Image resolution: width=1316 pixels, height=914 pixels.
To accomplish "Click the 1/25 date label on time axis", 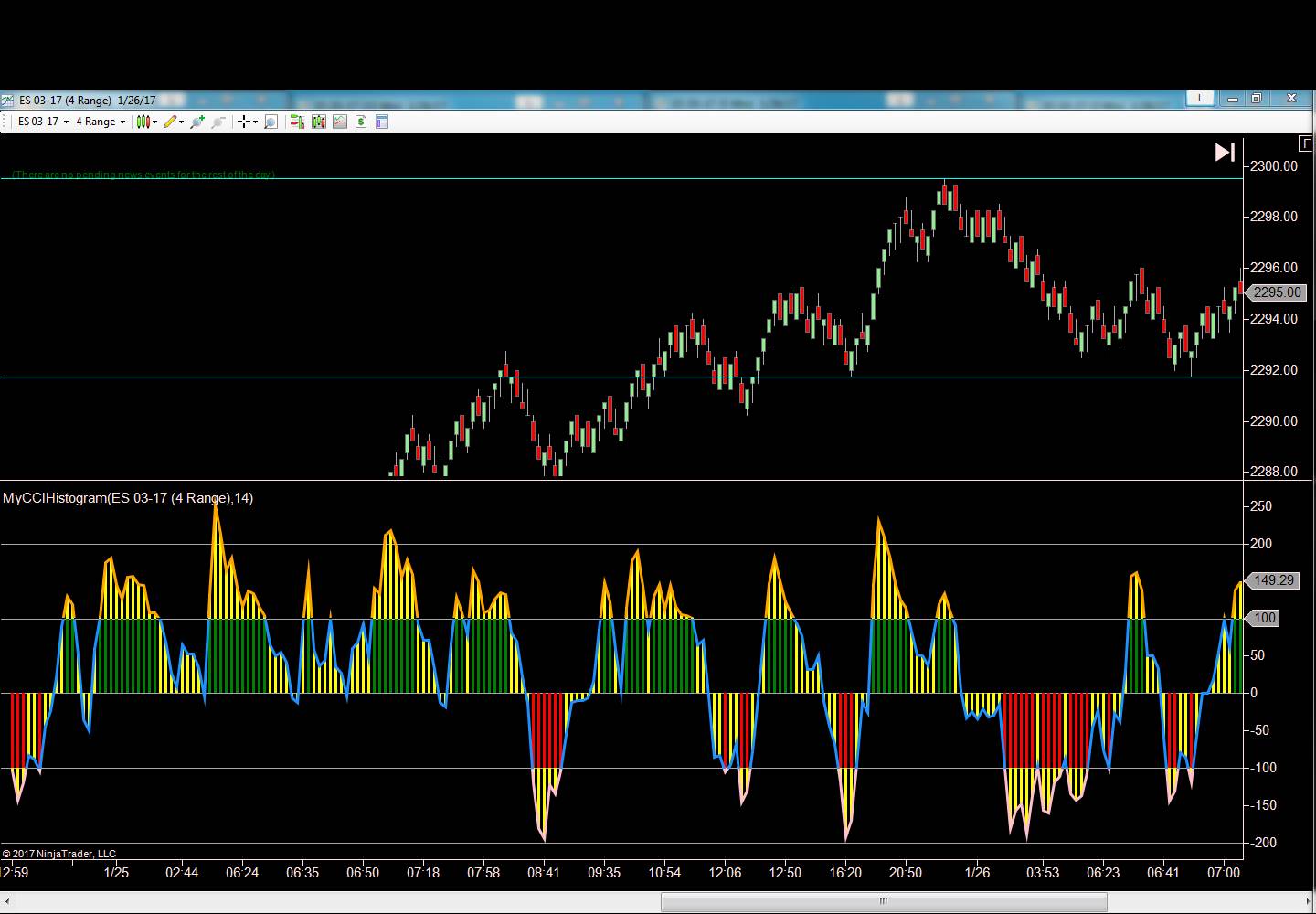I will pyautogui.click(x=117, y=873).
